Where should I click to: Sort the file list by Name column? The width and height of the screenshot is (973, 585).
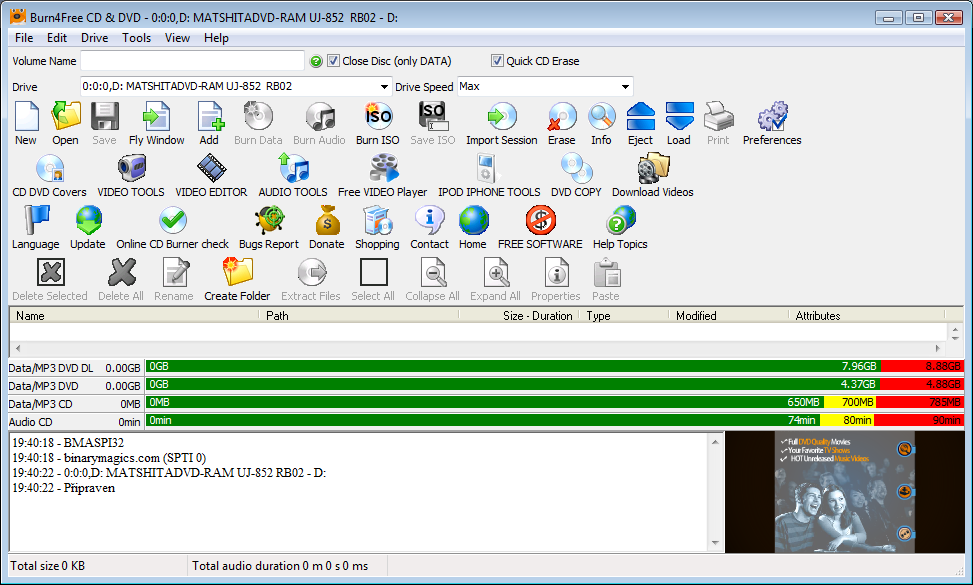point(135,316)
